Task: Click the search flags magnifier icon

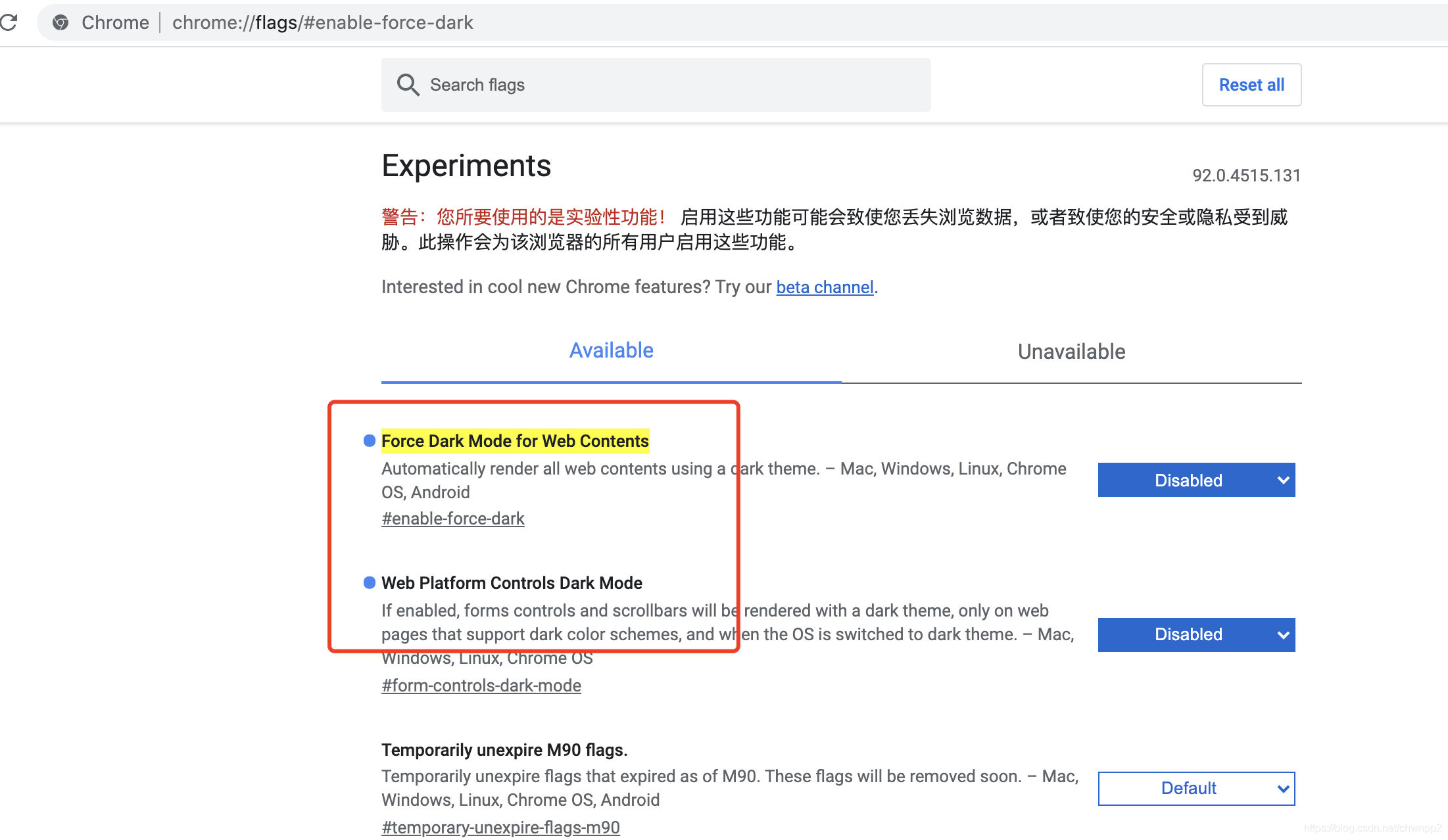Action: 408,85
